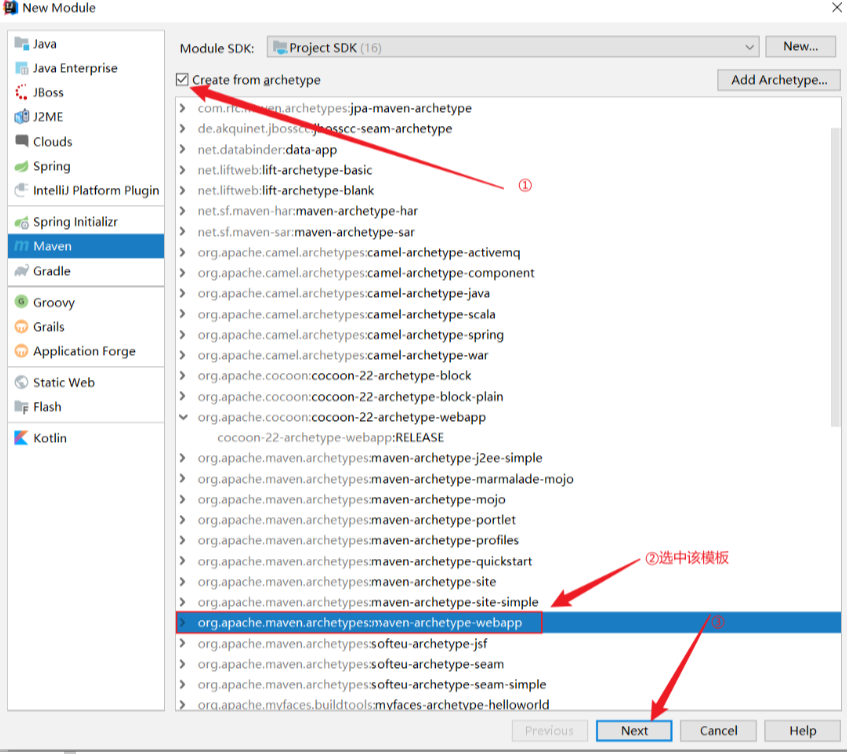Image resolution: width=847 pixels, height=754 pixels.
Task: Select camel-archetype-spring archetype
Action: pos(351,334)
